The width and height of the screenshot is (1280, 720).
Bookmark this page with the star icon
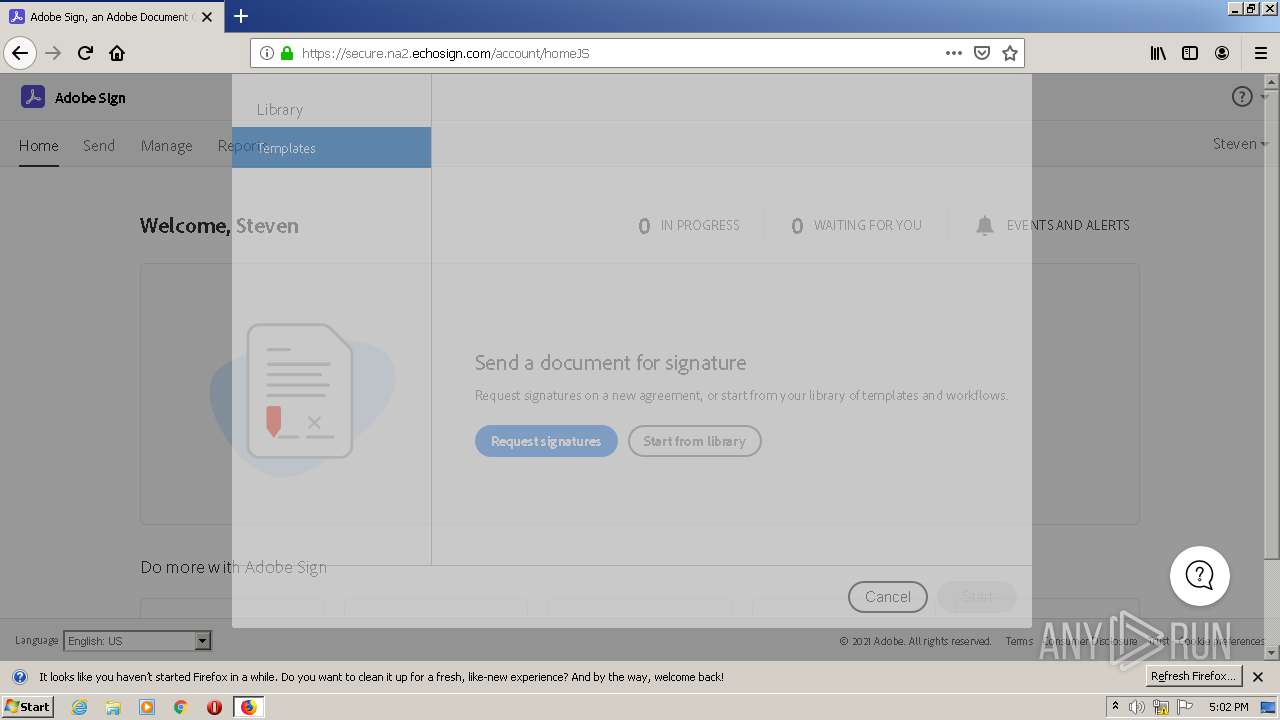(x=1010, y=53)
